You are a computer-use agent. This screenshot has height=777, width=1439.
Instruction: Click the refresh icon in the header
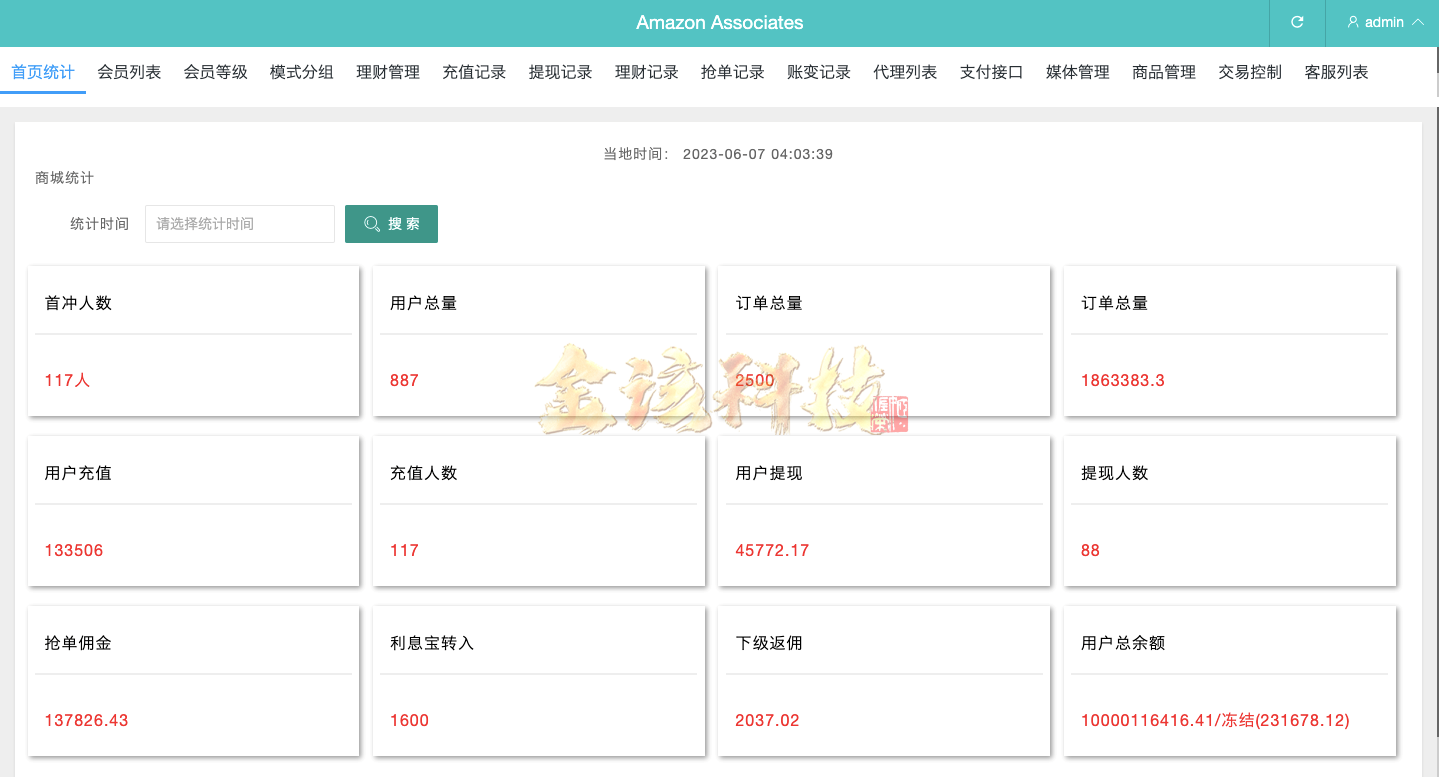tap(1296, 22)
